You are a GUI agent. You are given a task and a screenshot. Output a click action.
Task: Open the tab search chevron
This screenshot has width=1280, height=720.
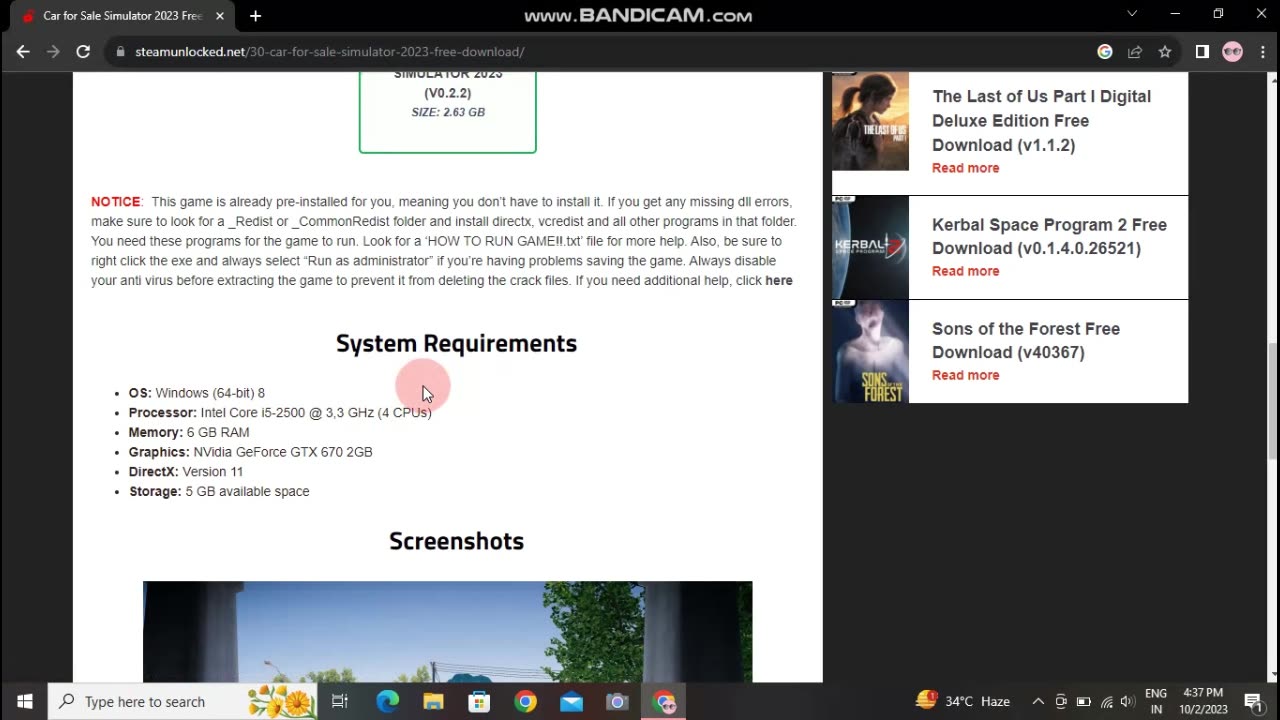[1132, 14]
